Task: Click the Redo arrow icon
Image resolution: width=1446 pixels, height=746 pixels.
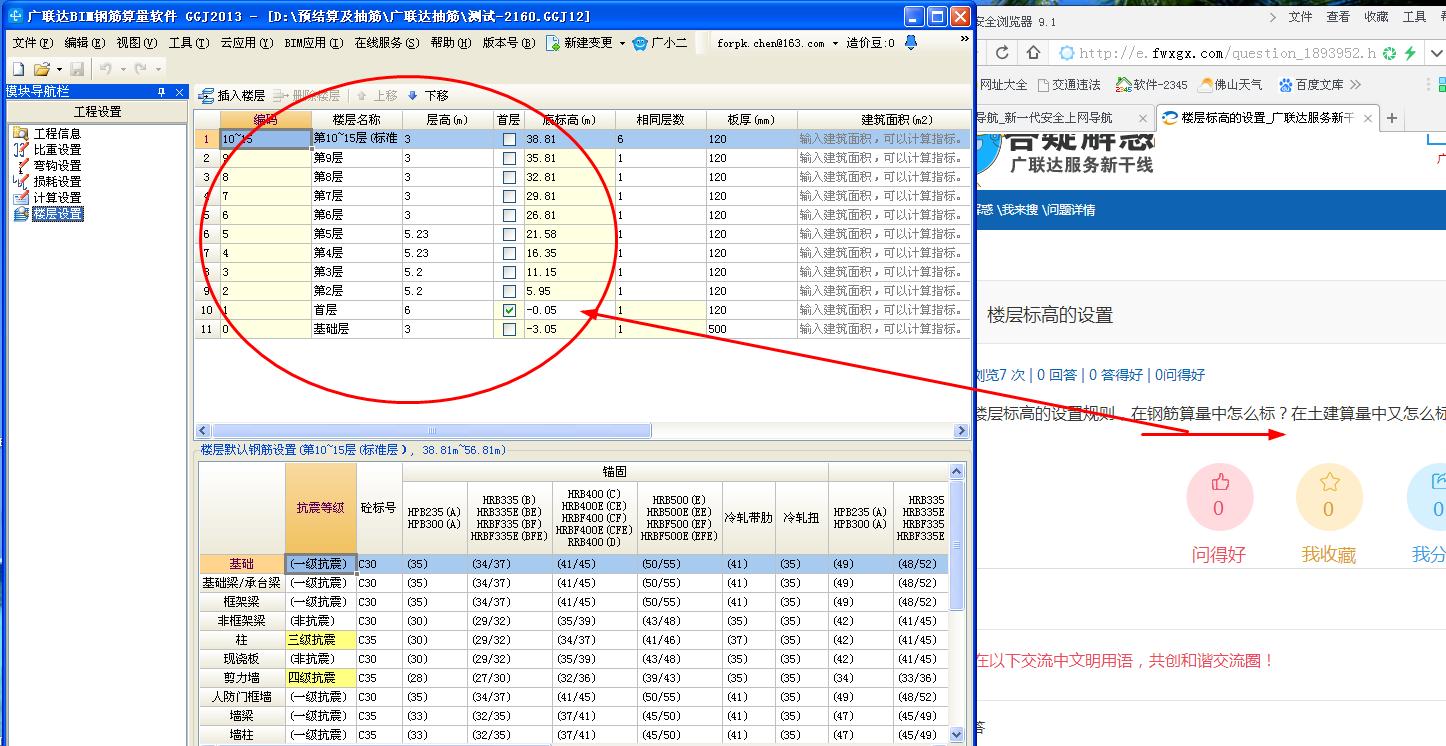Action: pyautogui.click(x=140, y=69)
